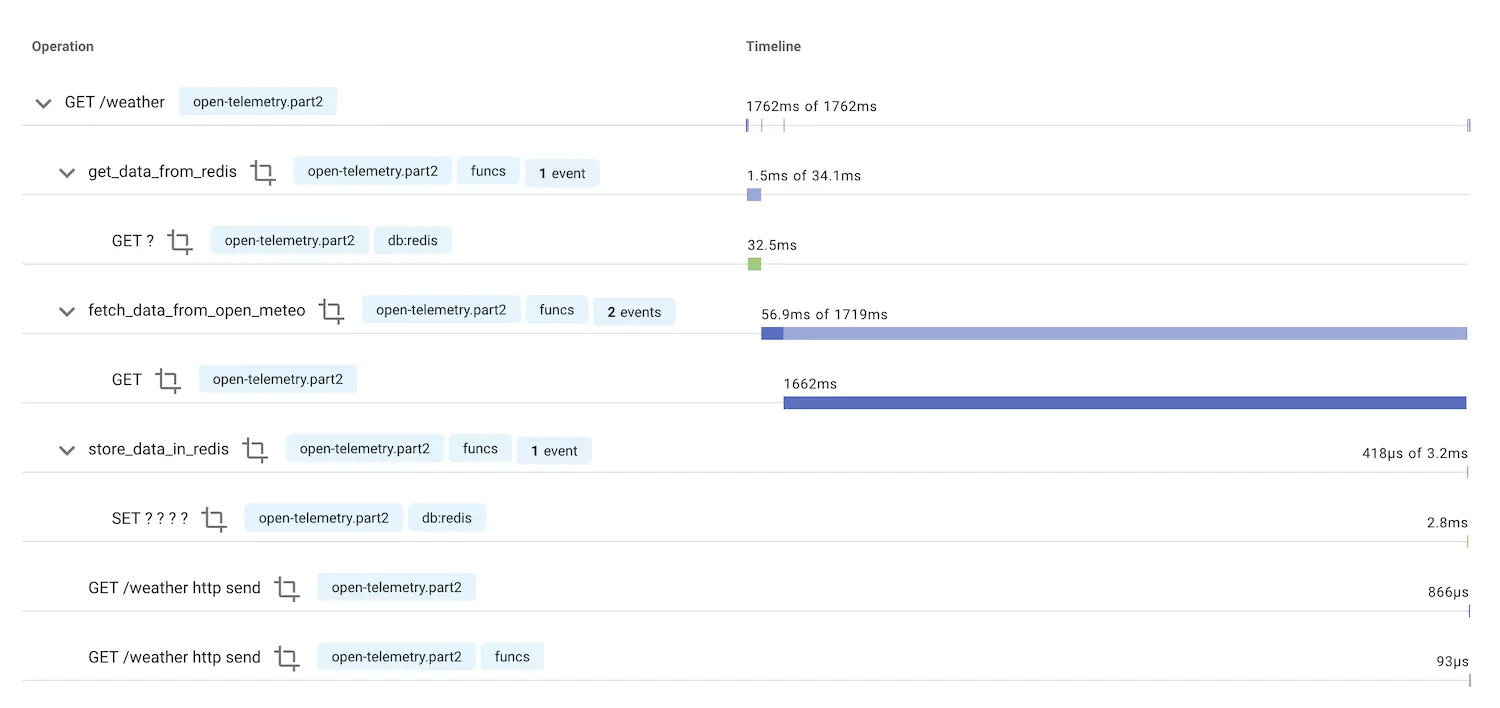Screen dimensions: 1500x708
Task: Click the 1662ms dark blue timeline bar
Action: [1124, 403]
